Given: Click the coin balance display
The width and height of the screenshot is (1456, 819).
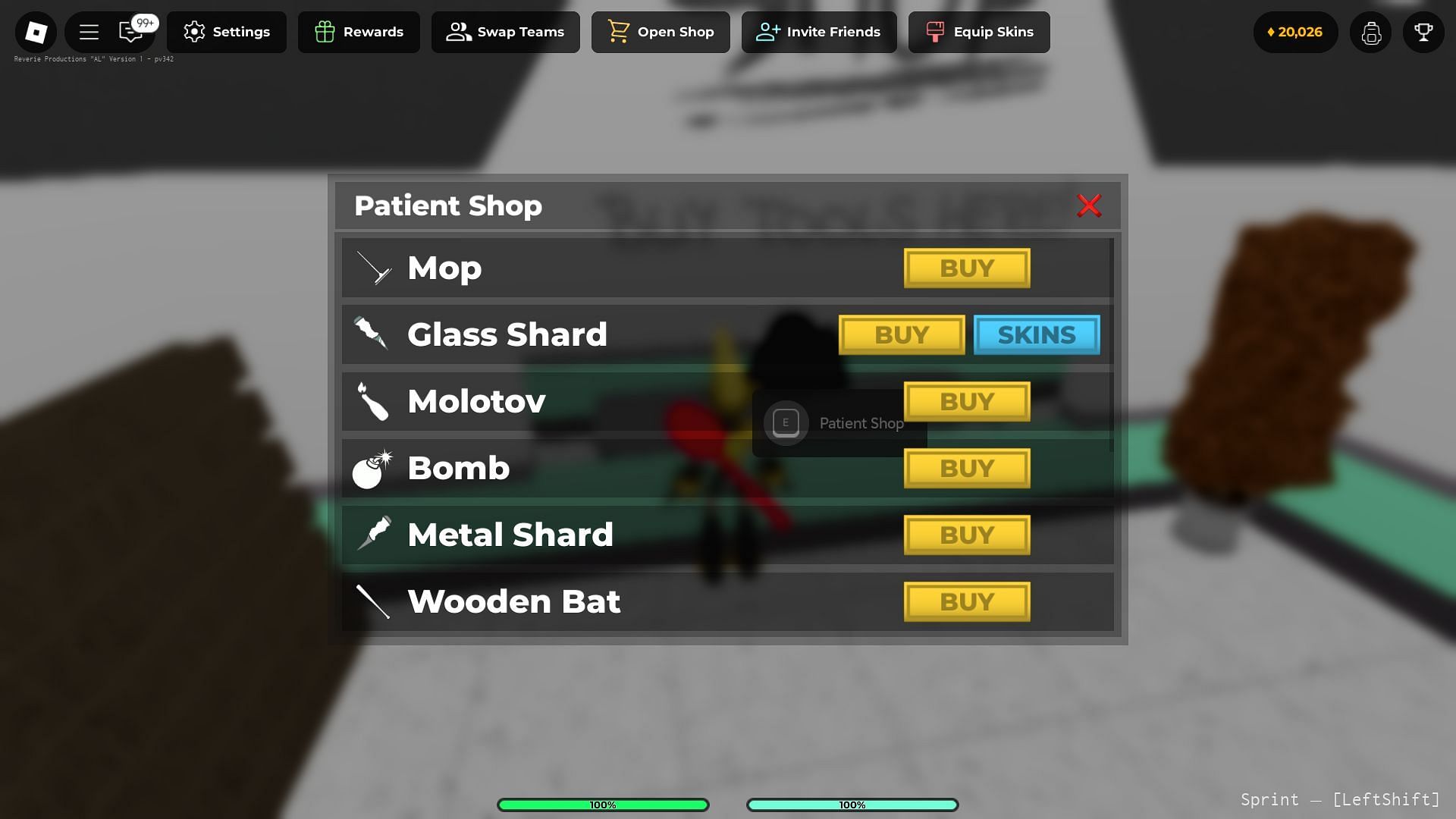Looking at the screenshot, I should (1295, 32).
